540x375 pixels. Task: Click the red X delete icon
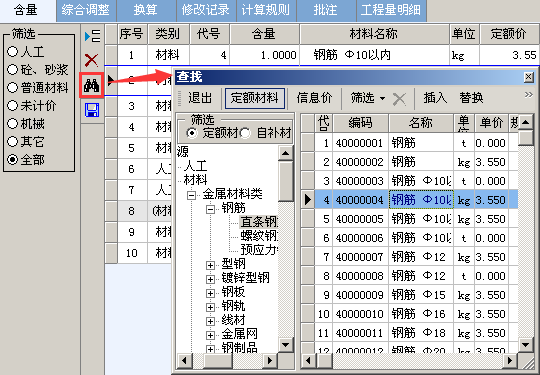pyautogui.click(x=92, y=60)
